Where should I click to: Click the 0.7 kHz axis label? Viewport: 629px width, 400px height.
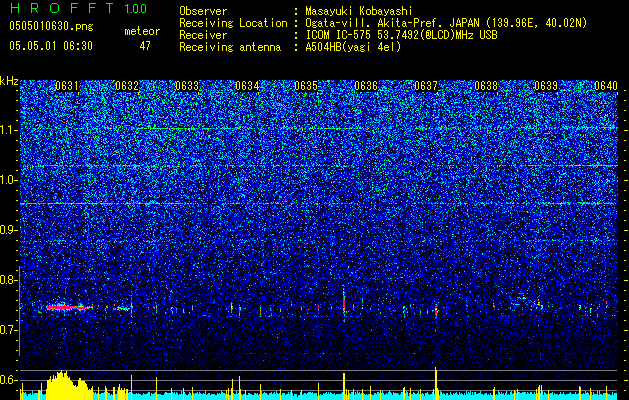point(9,330)
